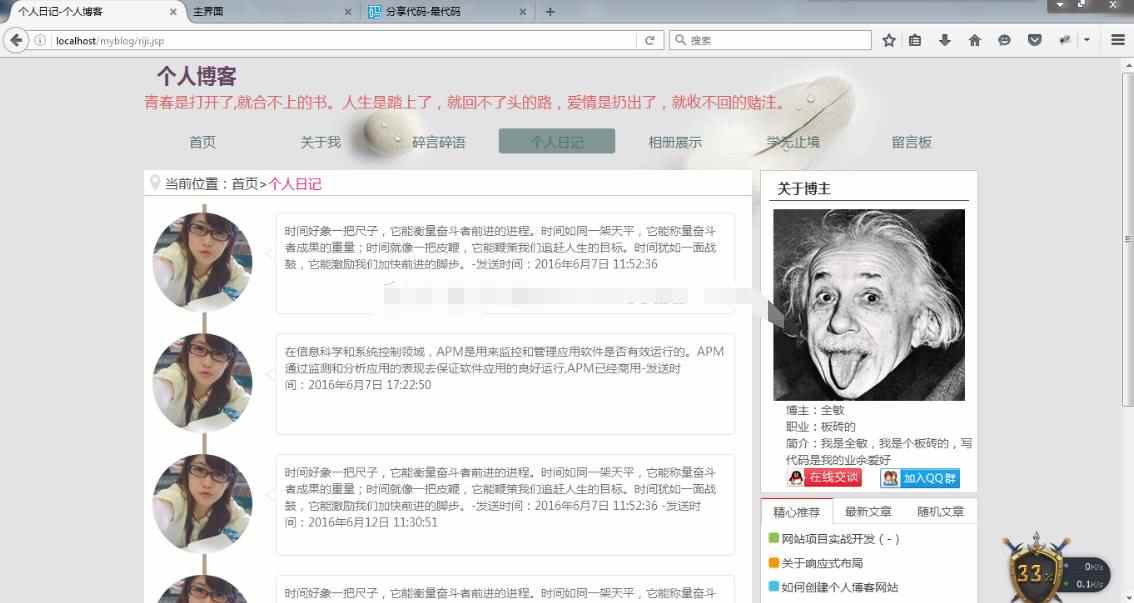Close the 个人日记-个人博客 tab

173,12
